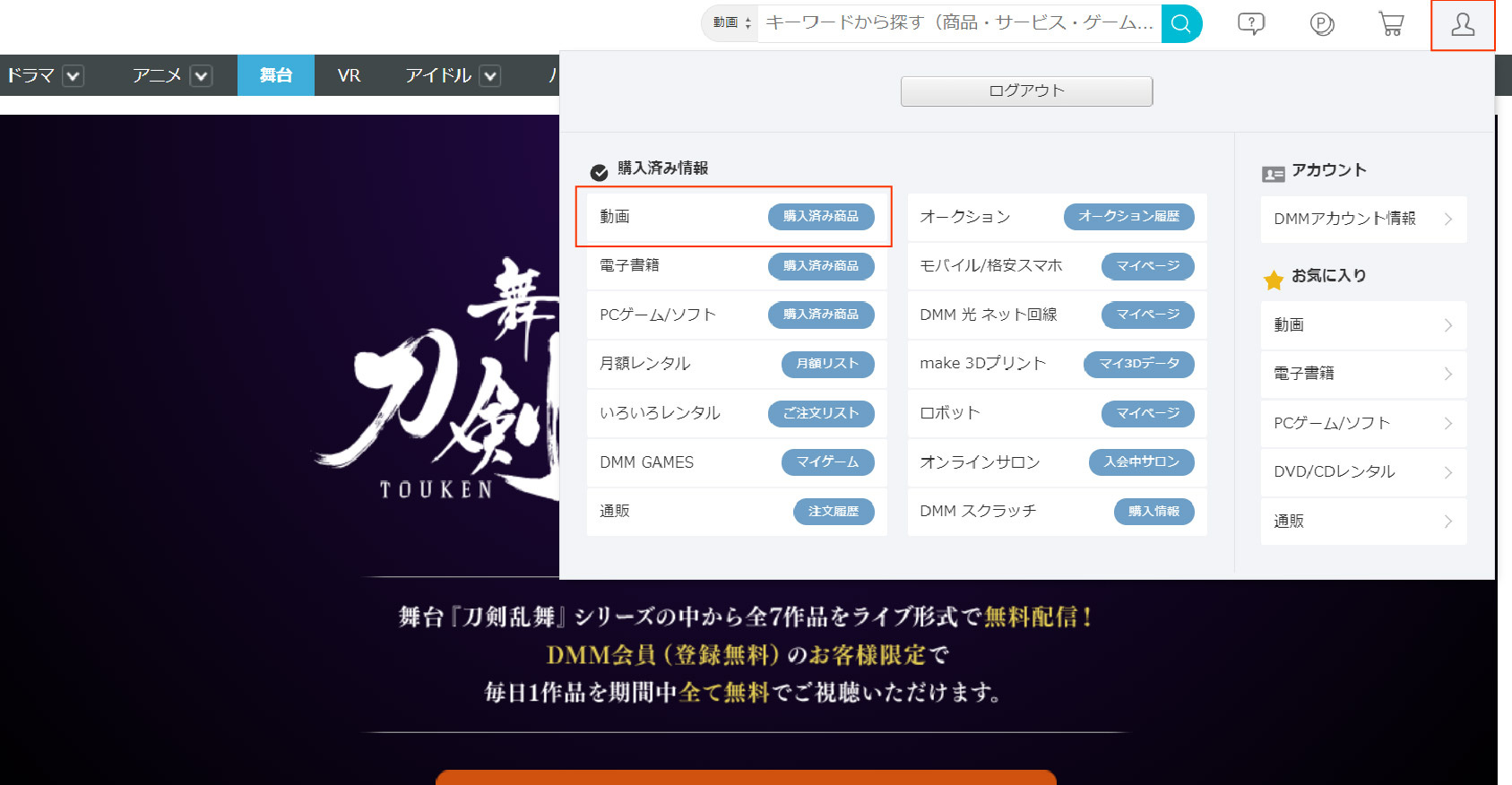Viewport: 1512px width, 785px height.
Task: Click the orange button below the banner
Action: tap(746, 777)
